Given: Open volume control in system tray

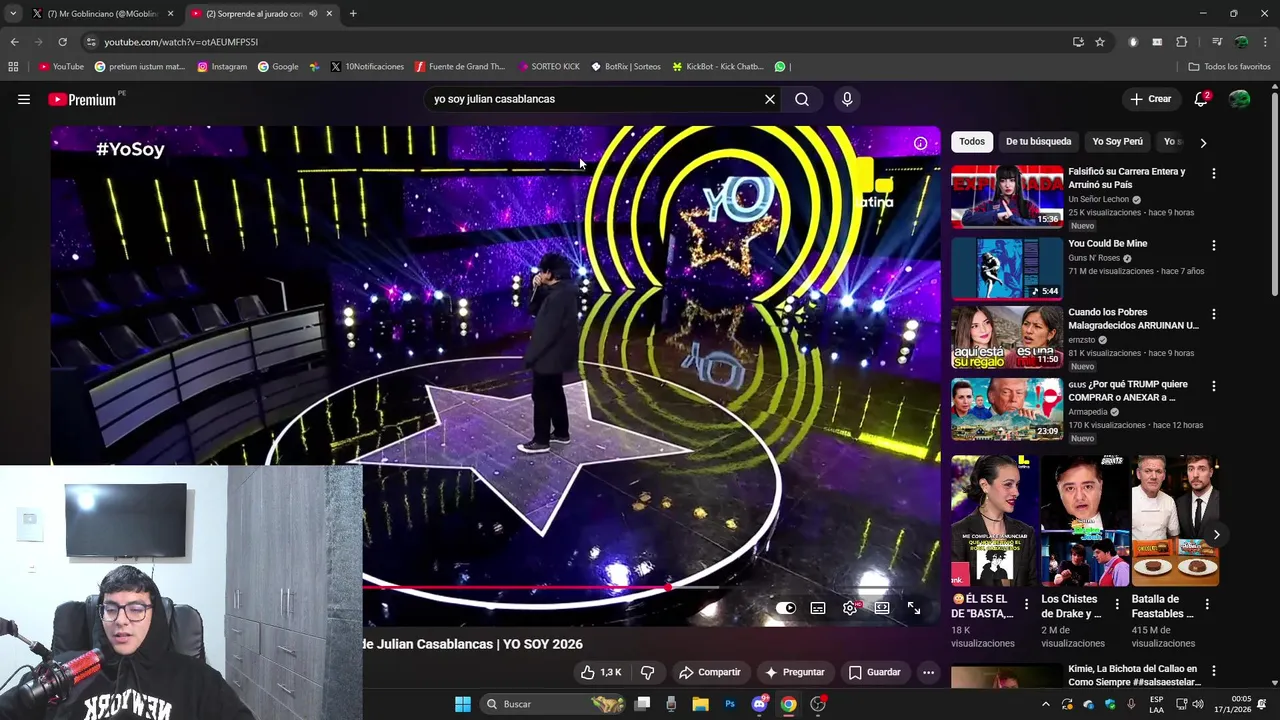Looking at the screenshot, I should (1198, 704).
